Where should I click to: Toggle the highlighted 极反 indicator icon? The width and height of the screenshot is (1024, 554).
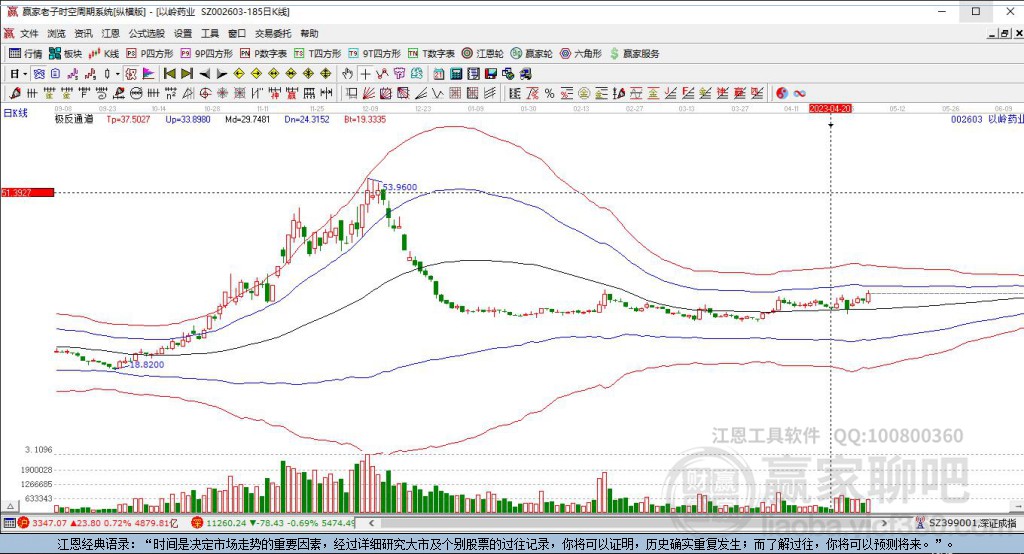(131, 74)
